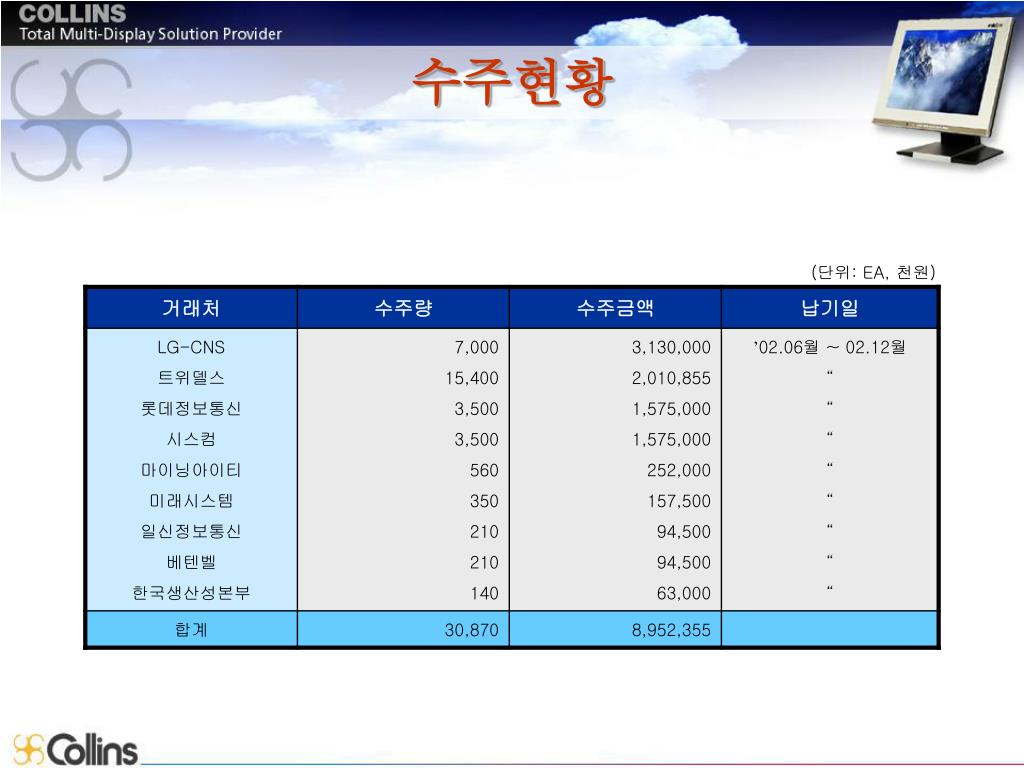Click the 수주금액 column header
Screen dimensions: 1024x768
(615, 308)
